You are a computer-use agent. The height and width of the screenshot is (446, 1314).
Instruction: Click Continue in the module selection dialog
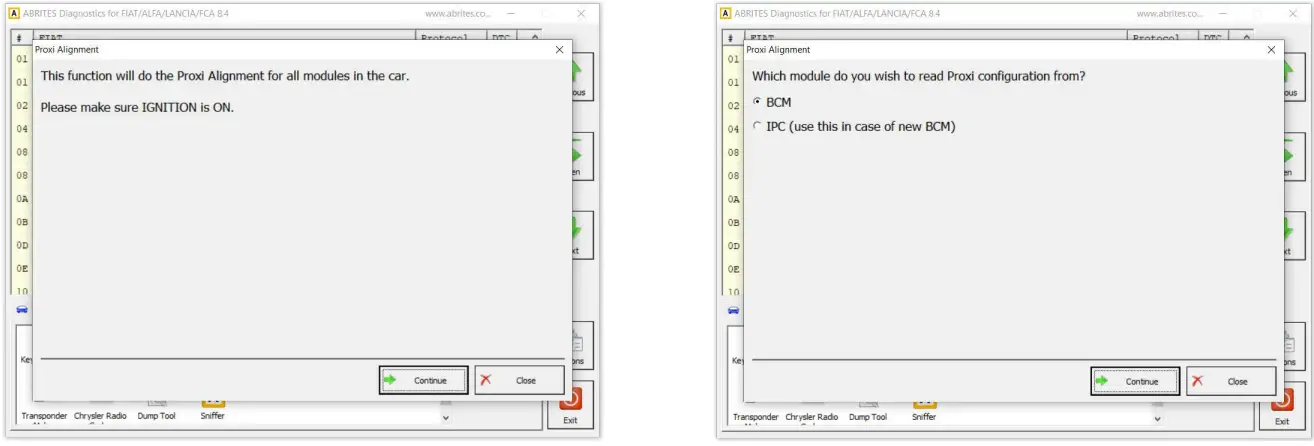(x=1135, y=381)
